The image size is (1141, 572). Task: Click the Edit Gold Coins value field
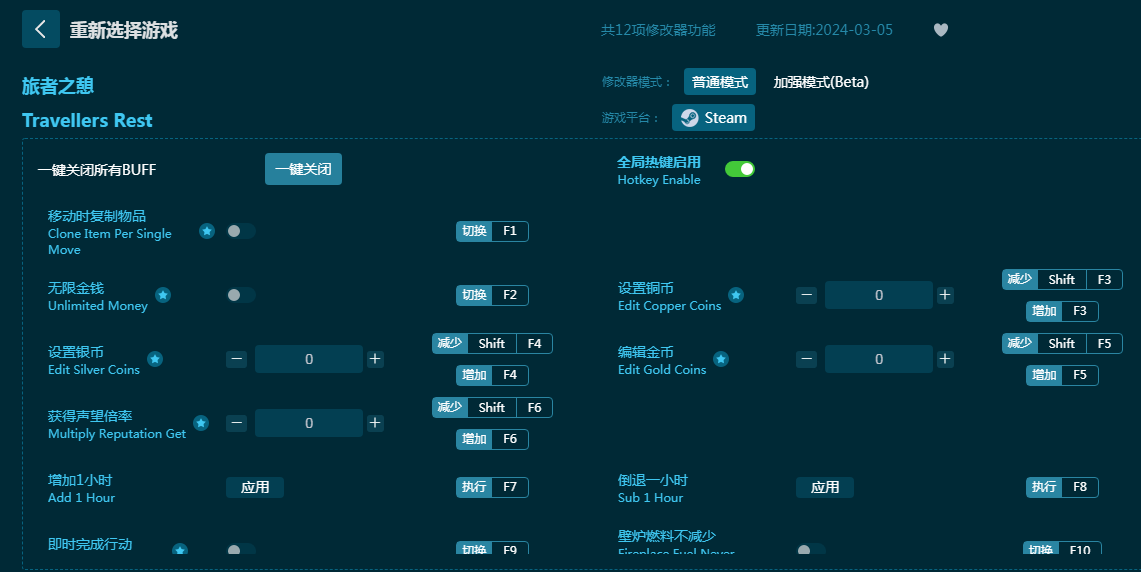(878, 359)
